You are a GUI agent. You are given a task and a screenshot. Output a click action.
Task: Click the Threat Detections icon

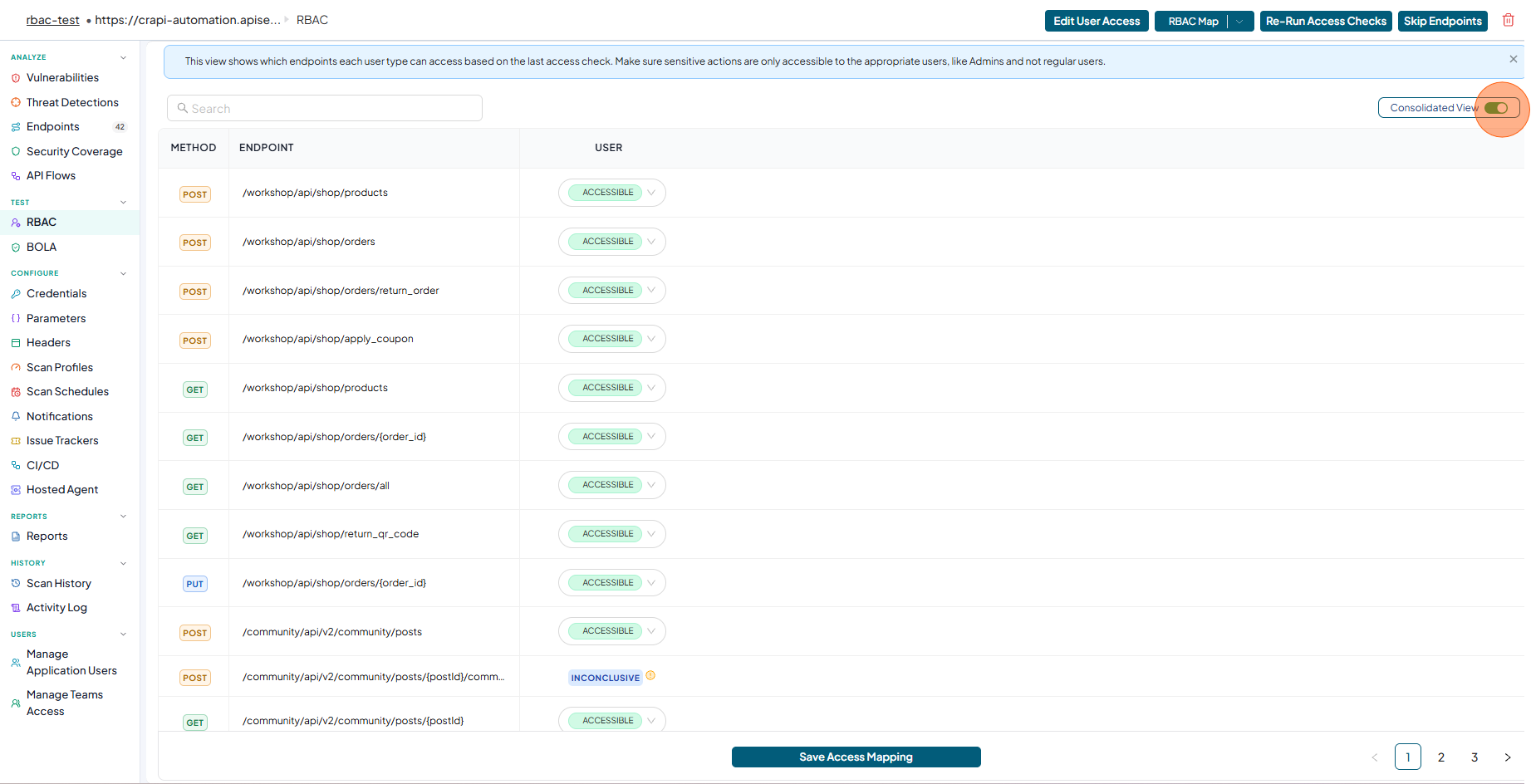[16, 102]
